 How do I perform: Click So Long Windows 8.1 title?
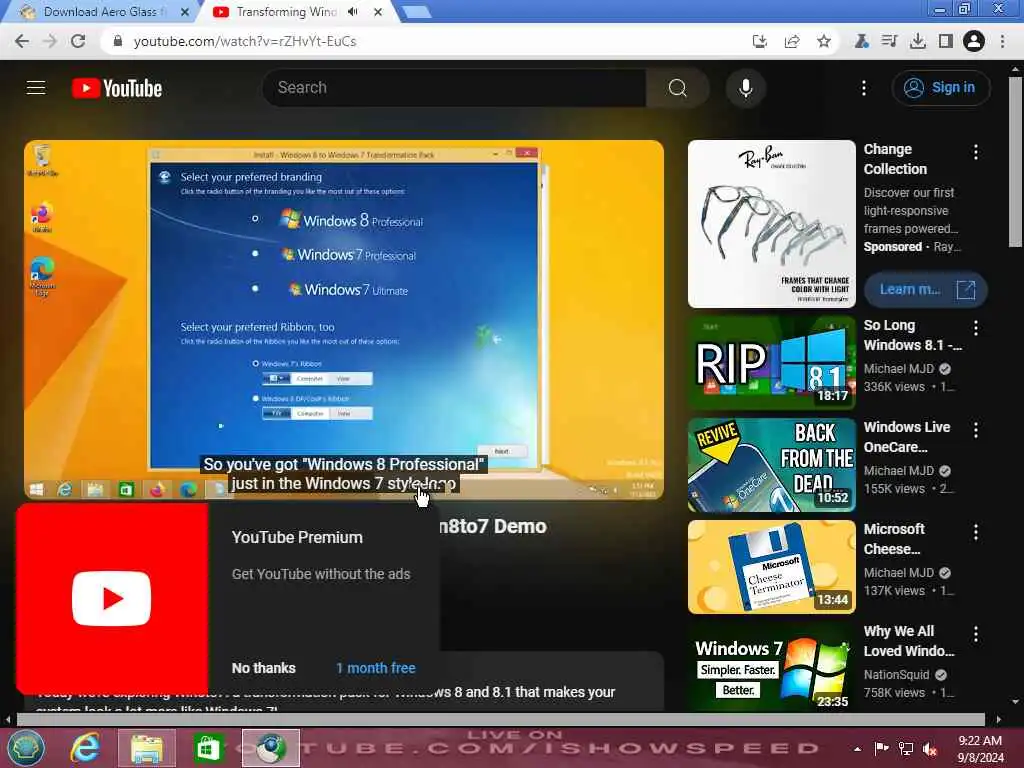912,335
